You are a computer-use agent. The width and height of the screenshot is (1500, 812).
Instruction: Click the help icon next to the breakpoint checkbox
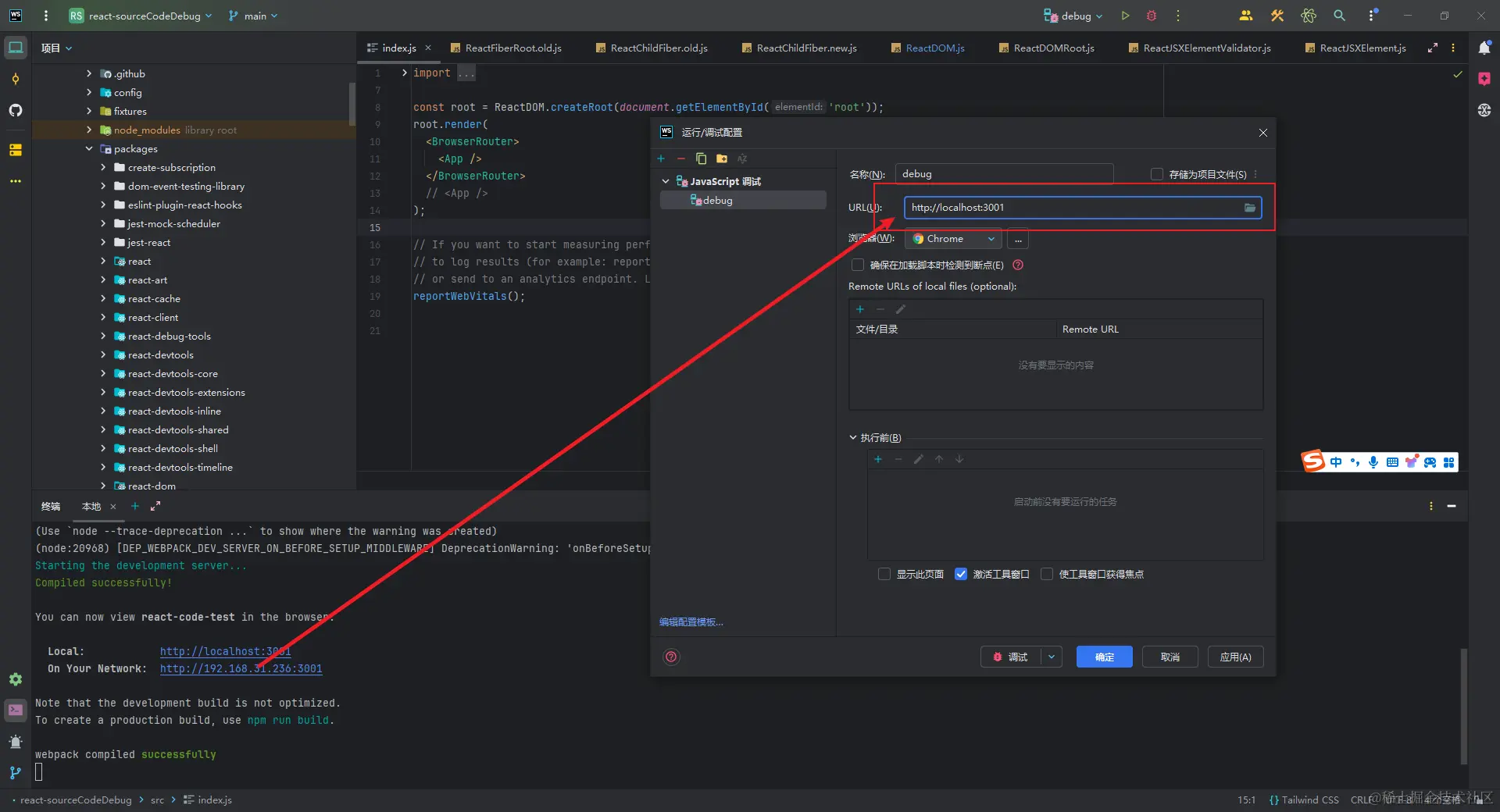[x=1018, y=265]
